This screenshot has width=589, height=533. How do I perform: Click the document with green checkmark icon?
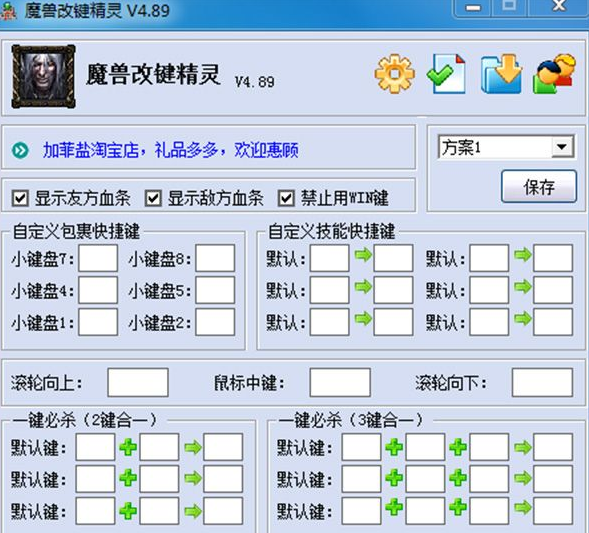coord(447,74)
